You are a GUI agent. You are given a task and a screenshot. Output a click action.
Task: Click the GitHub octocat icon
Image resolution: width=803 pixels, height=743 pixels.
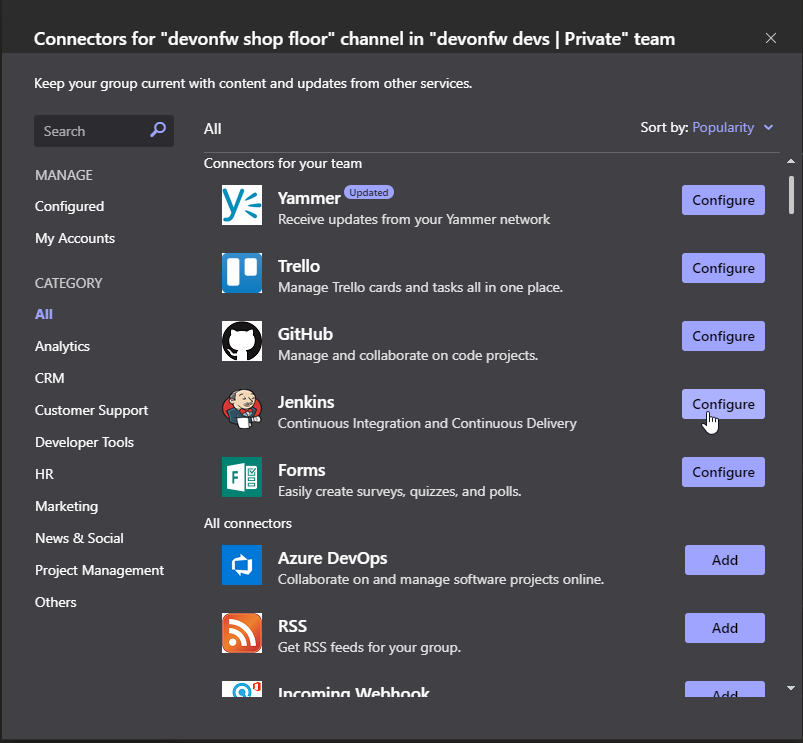(x=241, y=341)
